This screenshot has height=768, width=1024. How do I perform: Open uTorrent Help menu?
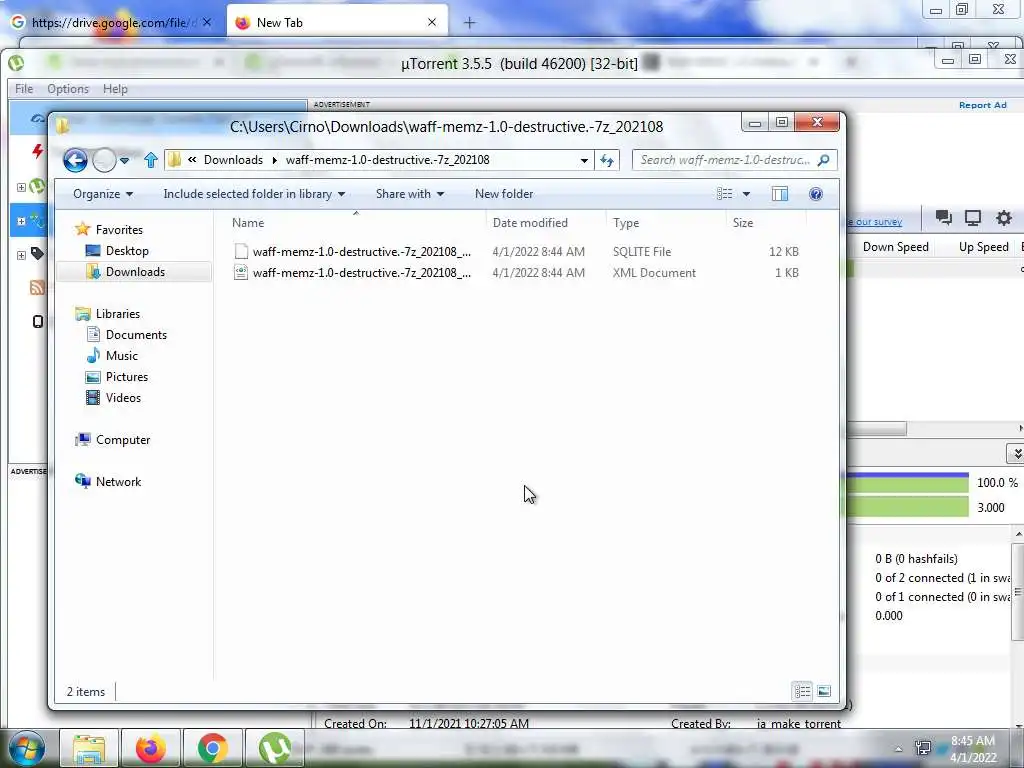pos(115,89)
